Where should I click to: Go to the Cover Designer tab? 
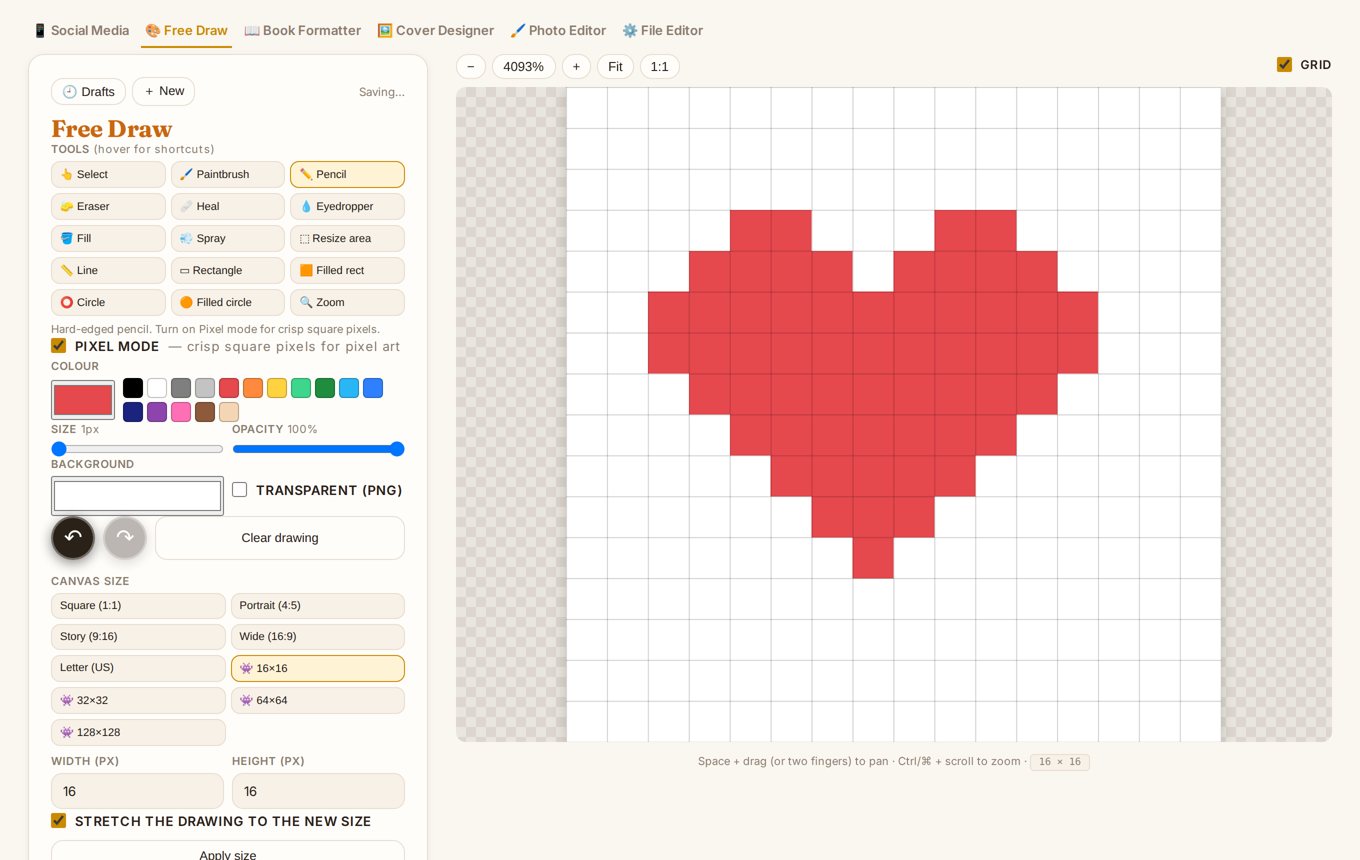436,30
